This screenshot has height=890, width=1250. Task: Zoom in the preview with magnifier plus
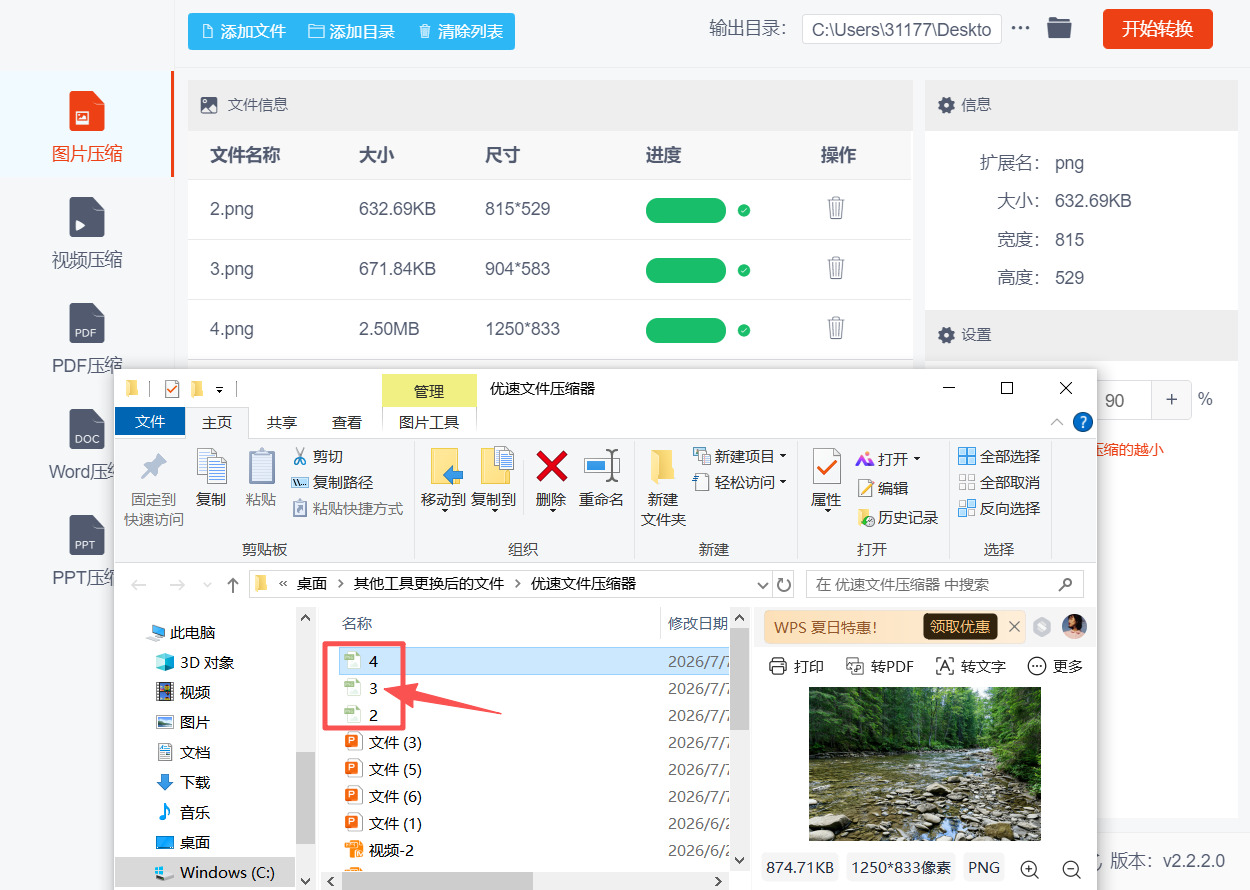(x=1030, y=869)
